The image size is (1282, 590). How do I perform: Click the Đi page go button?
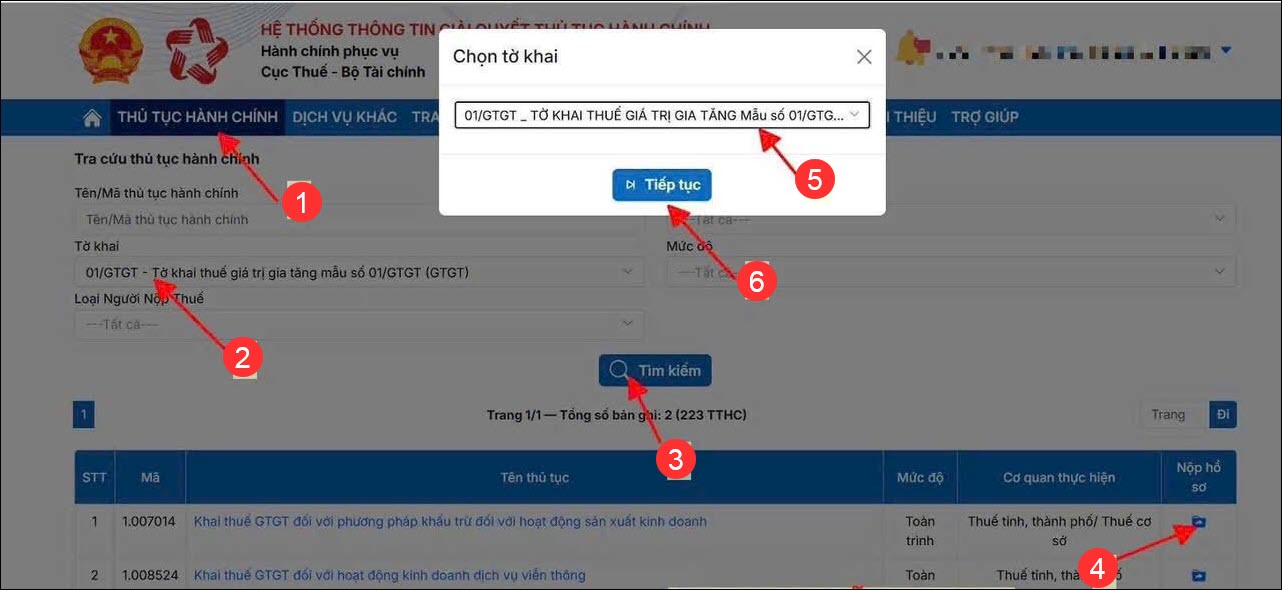click(x=1223, y=414)
